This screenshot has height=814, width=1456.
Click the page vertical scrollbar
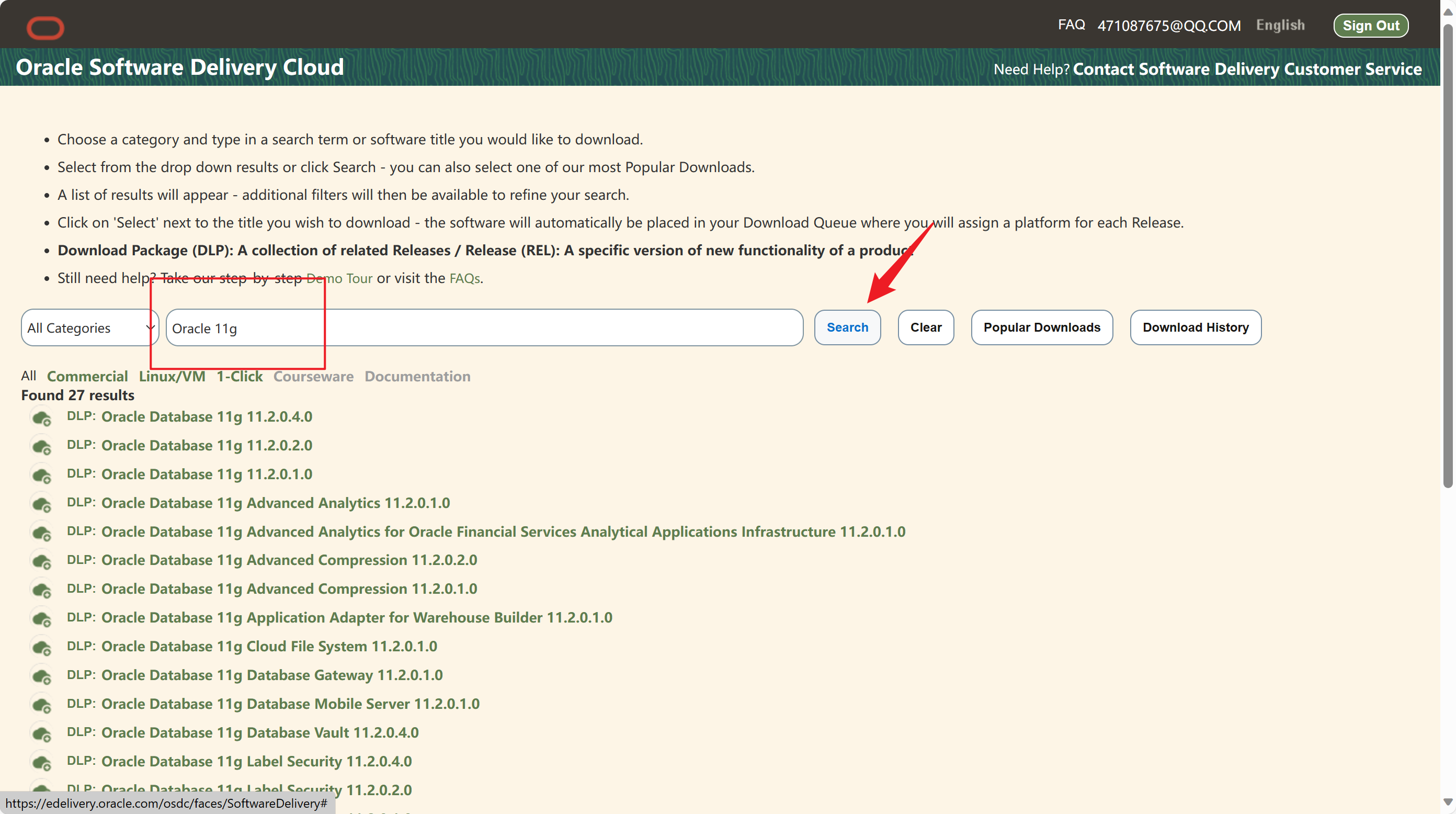tap(1448, 254)
